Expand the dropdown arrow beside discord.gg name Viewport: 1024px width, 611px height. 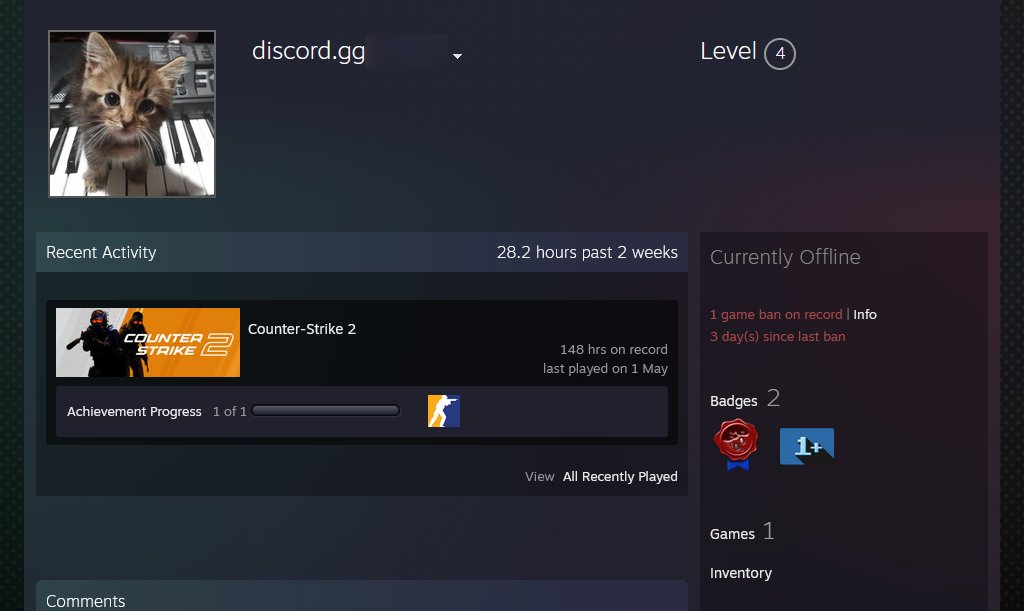(457, 56)
